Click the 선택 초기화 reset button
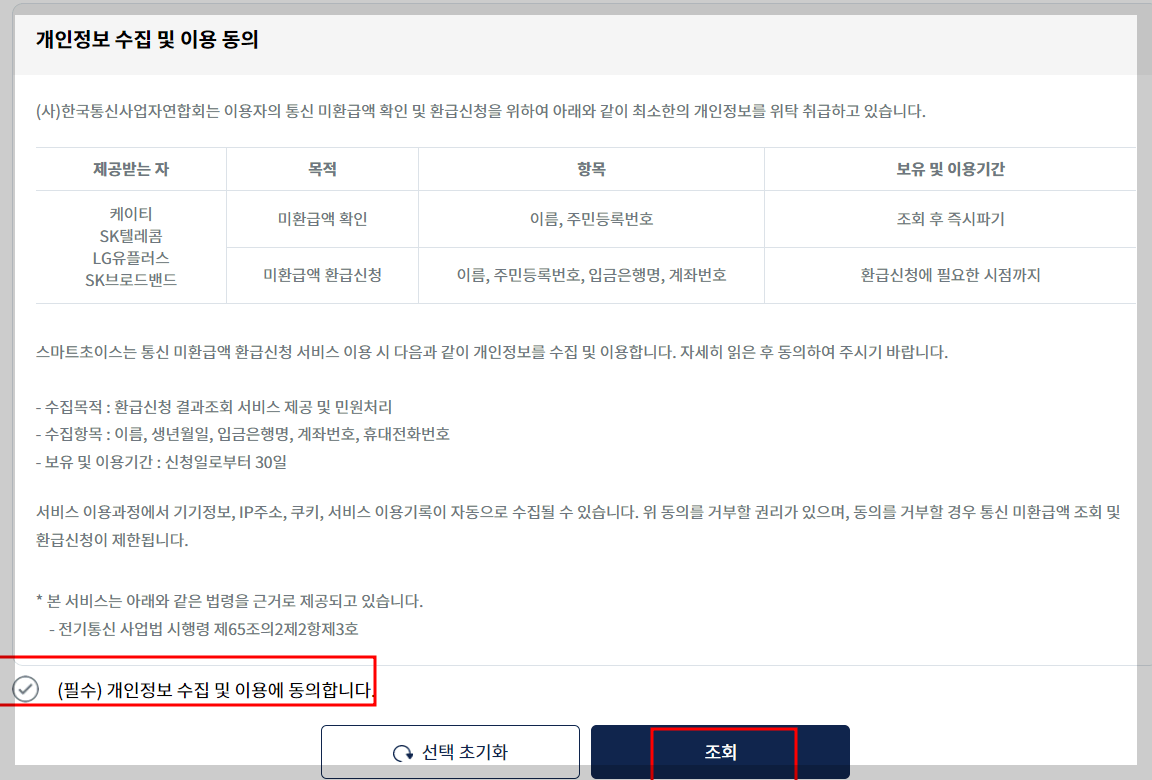 point(450,751)
